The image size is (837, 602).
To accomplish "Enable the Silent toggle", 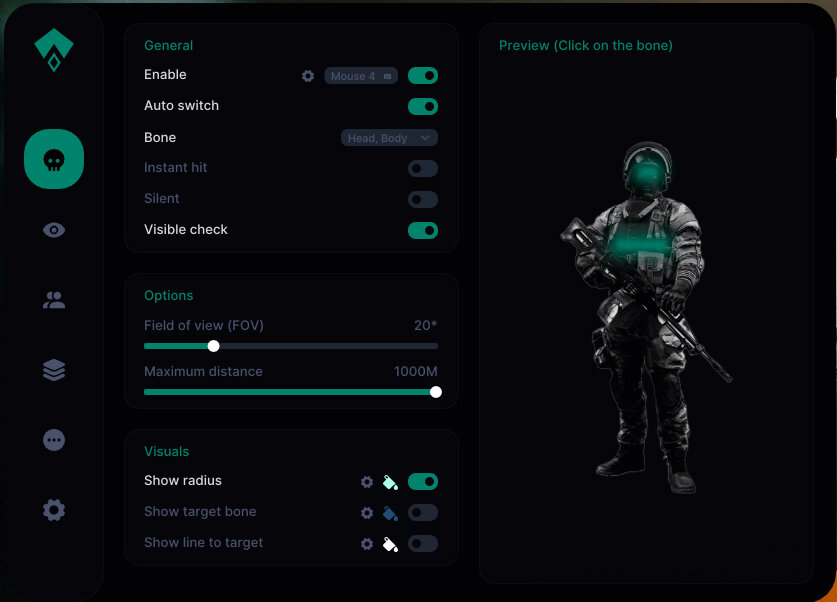I will [422, 199].
